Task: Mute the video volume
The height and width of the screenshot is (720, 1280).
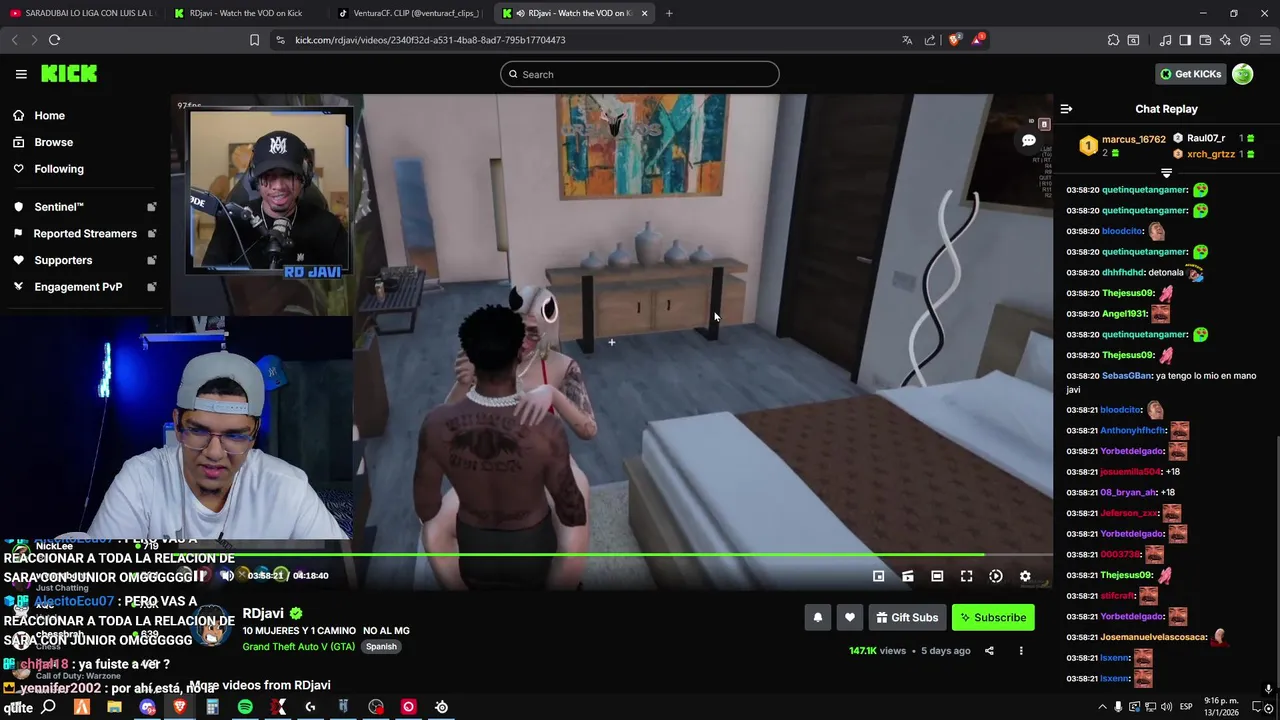Action: 228,576
